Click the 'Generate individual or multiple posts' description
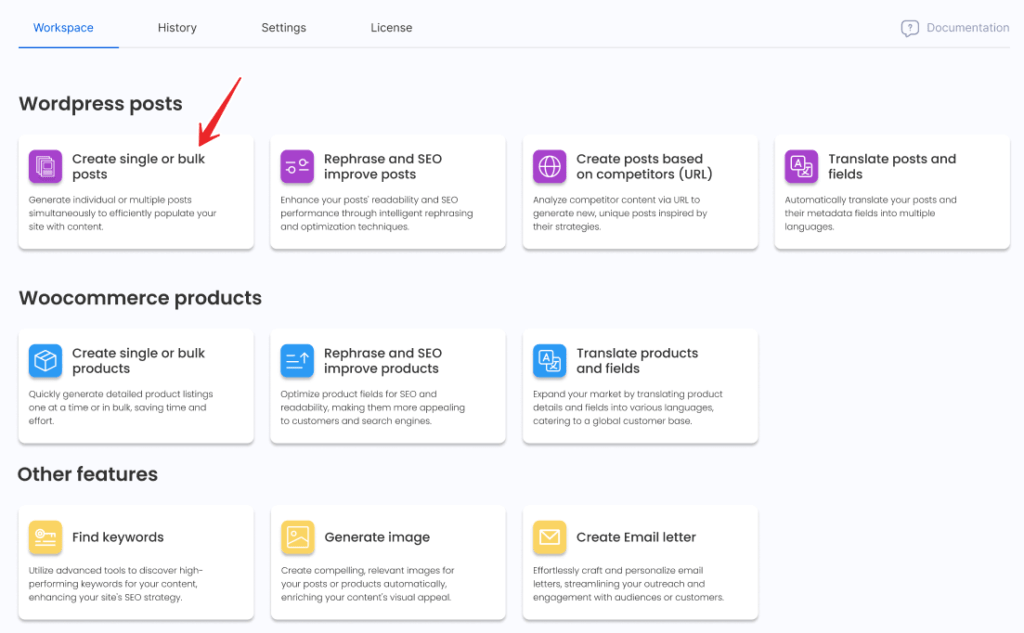The image size is (1024, 633). tap(122, 213)
